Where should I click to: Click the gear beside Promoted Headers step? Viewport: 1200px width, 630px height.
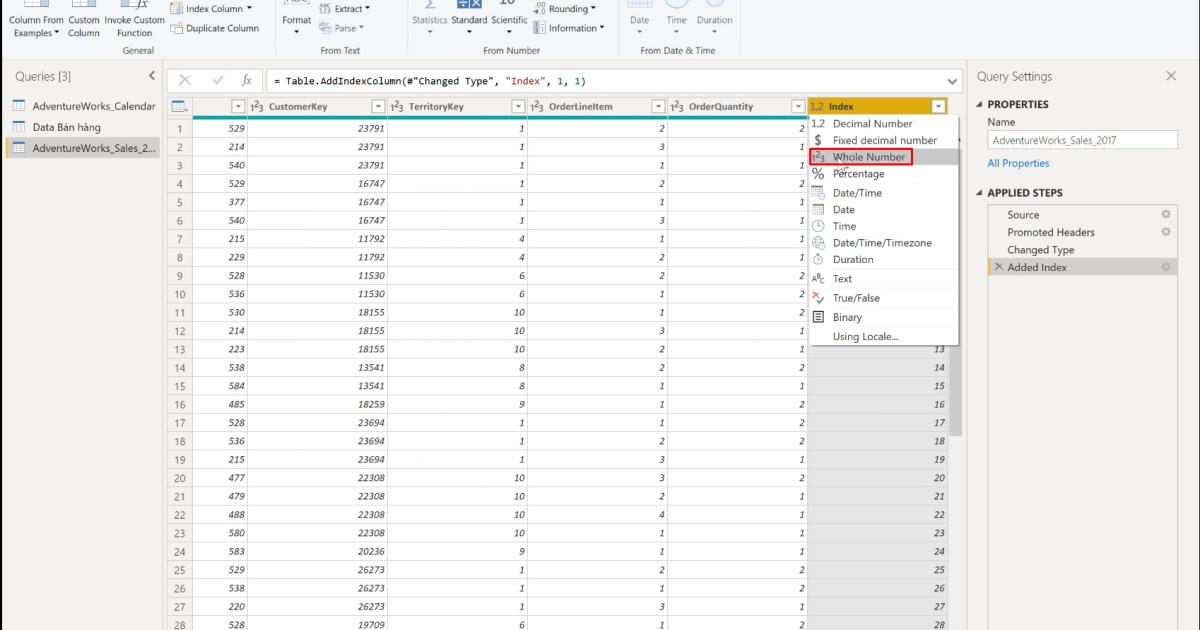1165,232
